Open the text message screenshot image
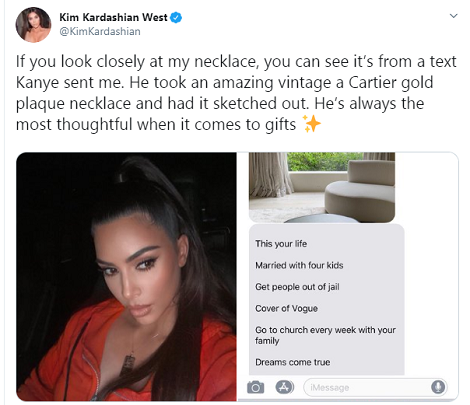470x405 pixels. coord(348,277)
